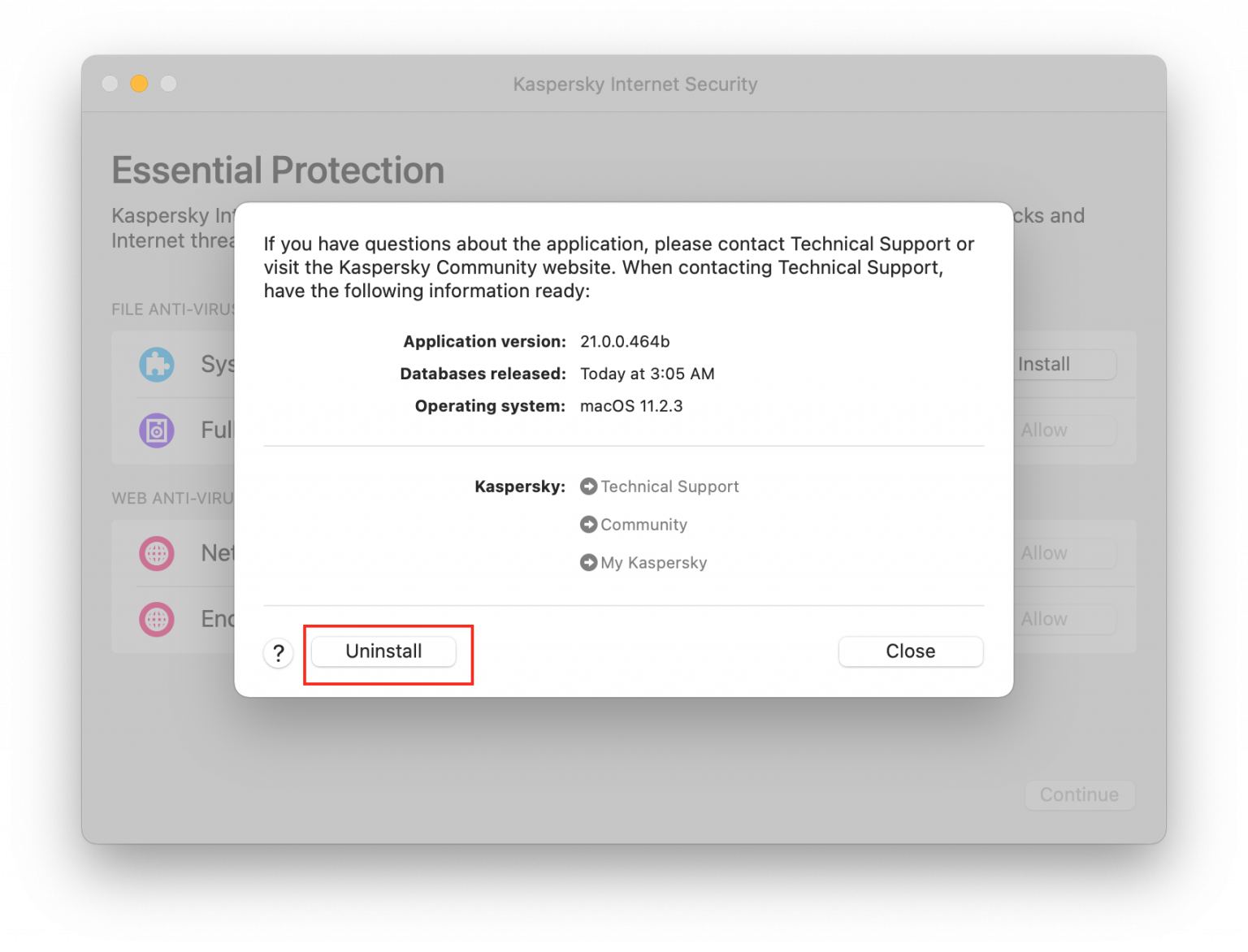Click the Continue button

click(1079, 794)
